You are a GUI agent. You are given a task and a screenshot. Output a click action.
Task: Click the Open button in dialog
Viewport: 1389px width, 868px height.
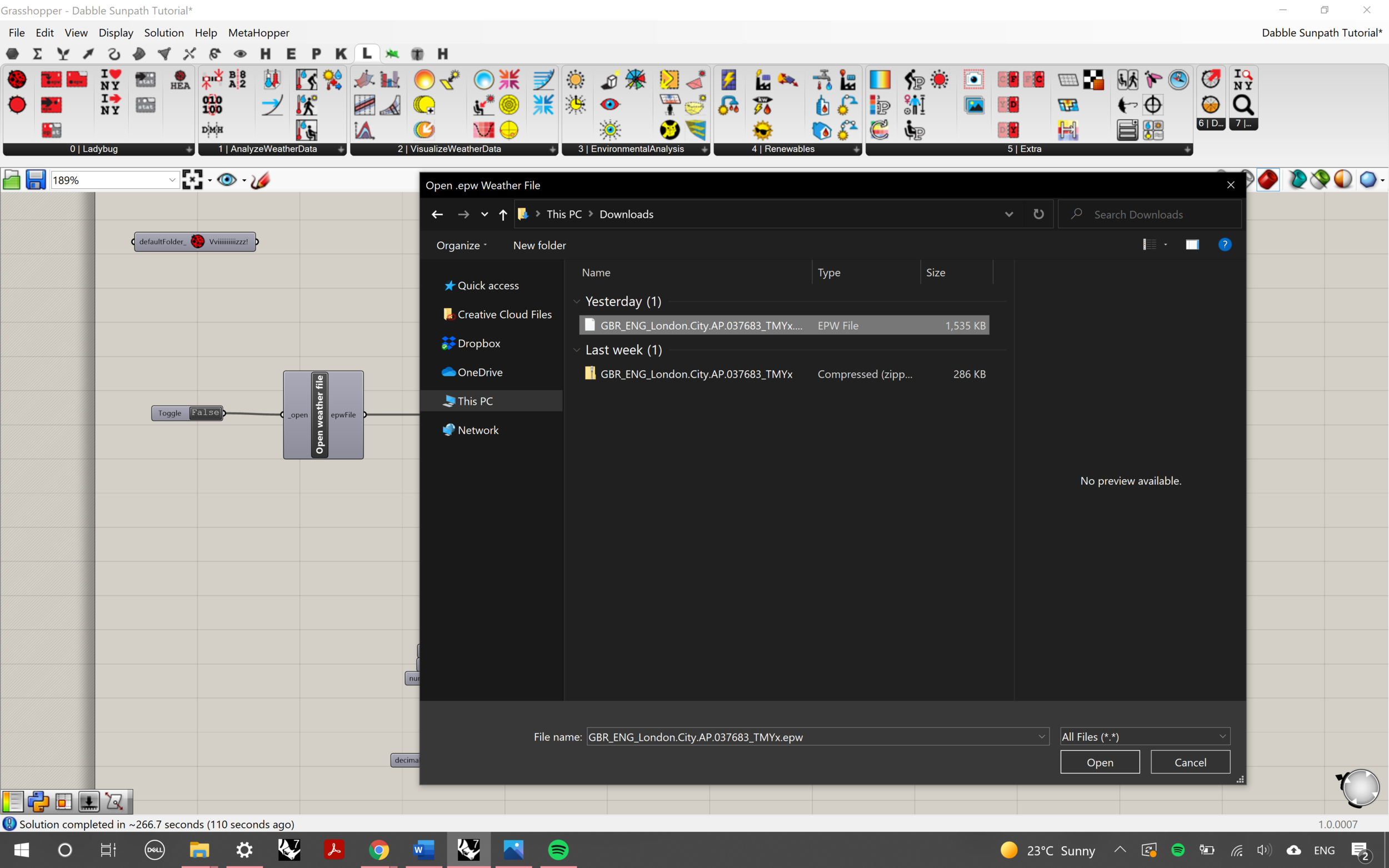[1100, 762]
